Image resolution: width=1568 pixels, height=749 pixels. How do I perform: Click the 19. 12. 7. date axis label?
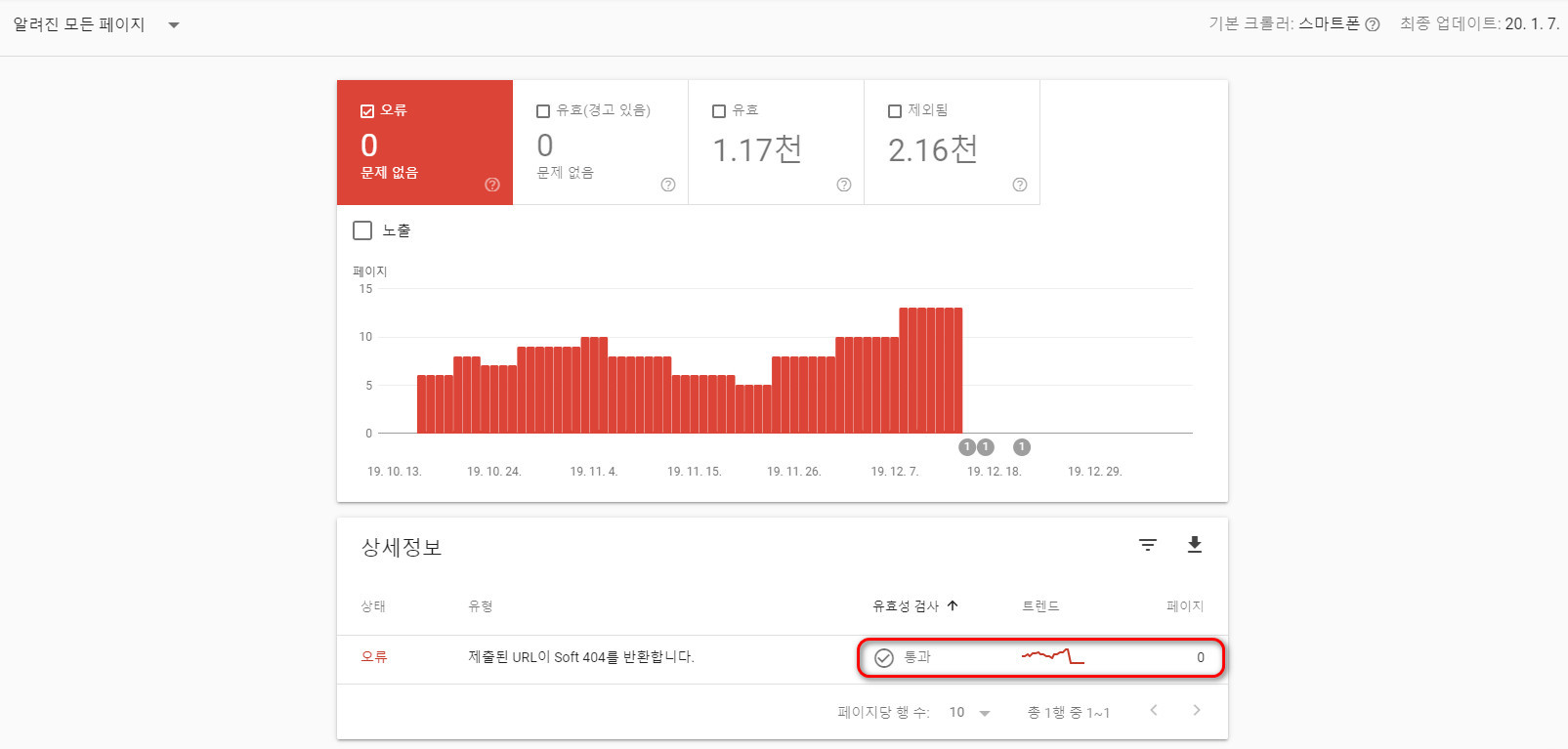895,472
